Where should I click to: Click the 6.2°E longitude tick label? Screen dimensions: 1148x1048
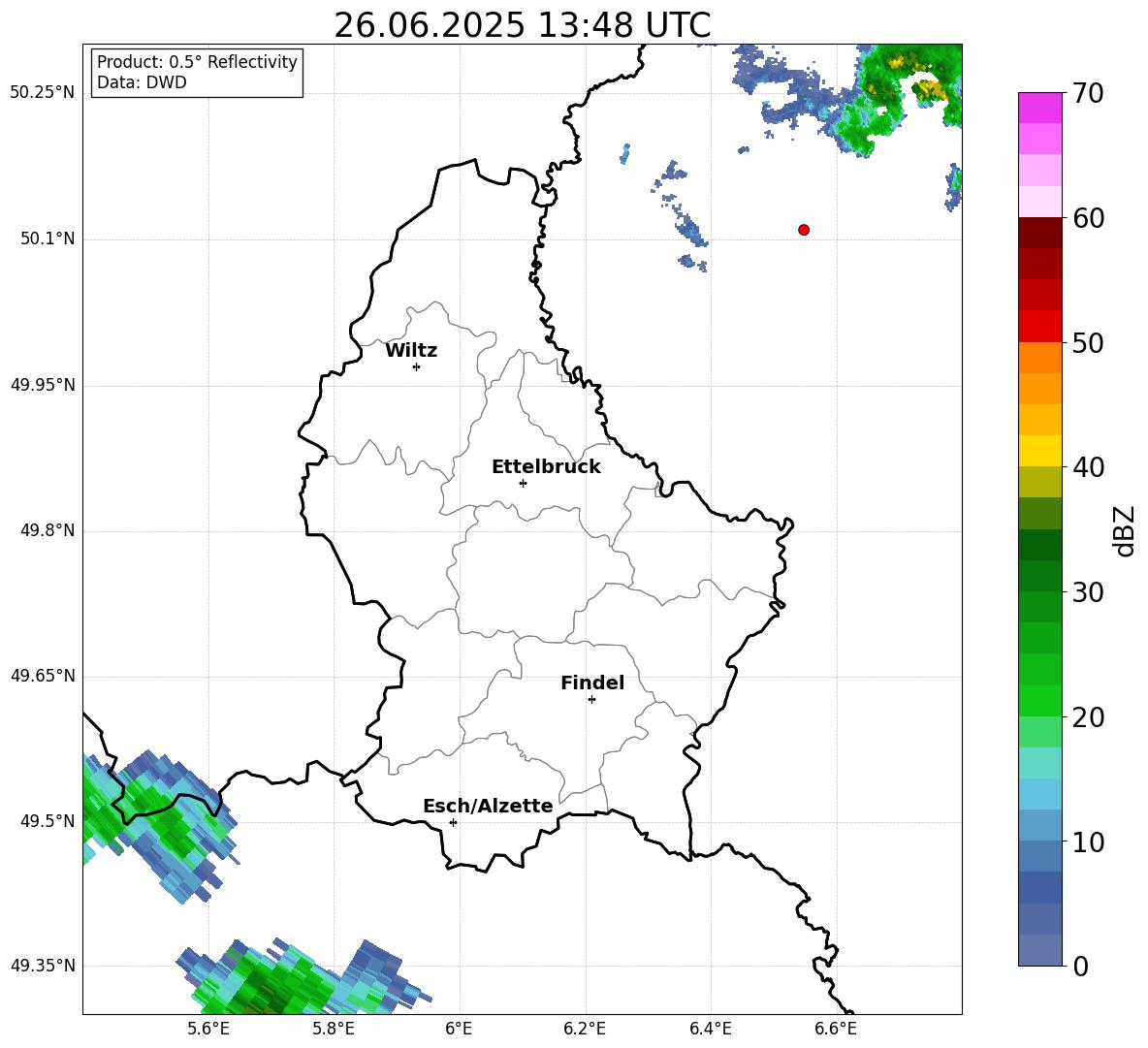(x=585, y=1029)
